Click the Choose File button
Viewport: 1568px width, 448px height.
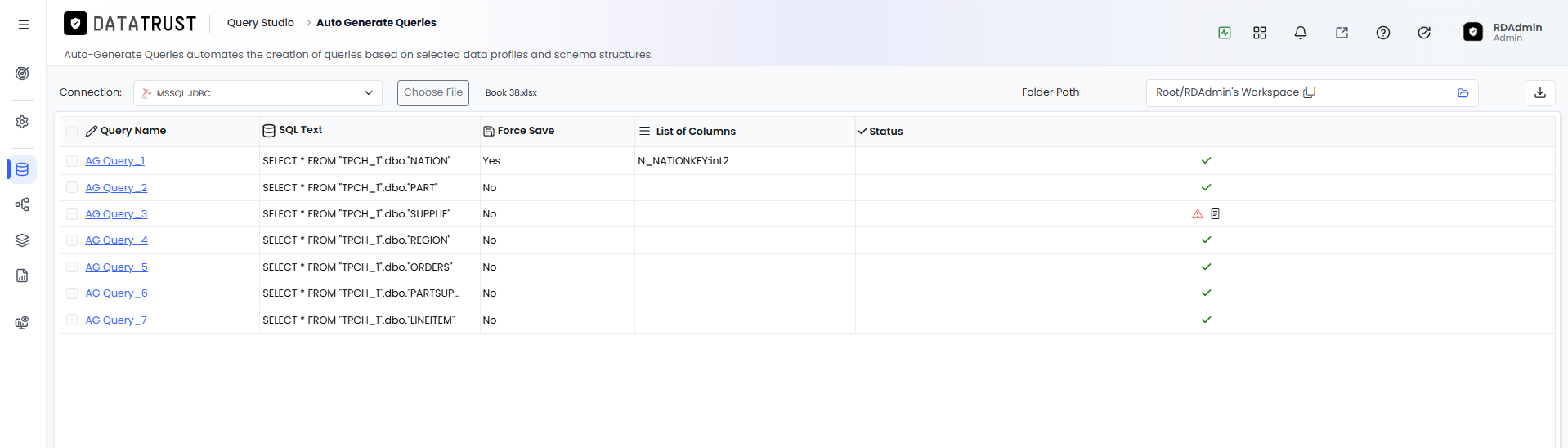coord(433,93)
